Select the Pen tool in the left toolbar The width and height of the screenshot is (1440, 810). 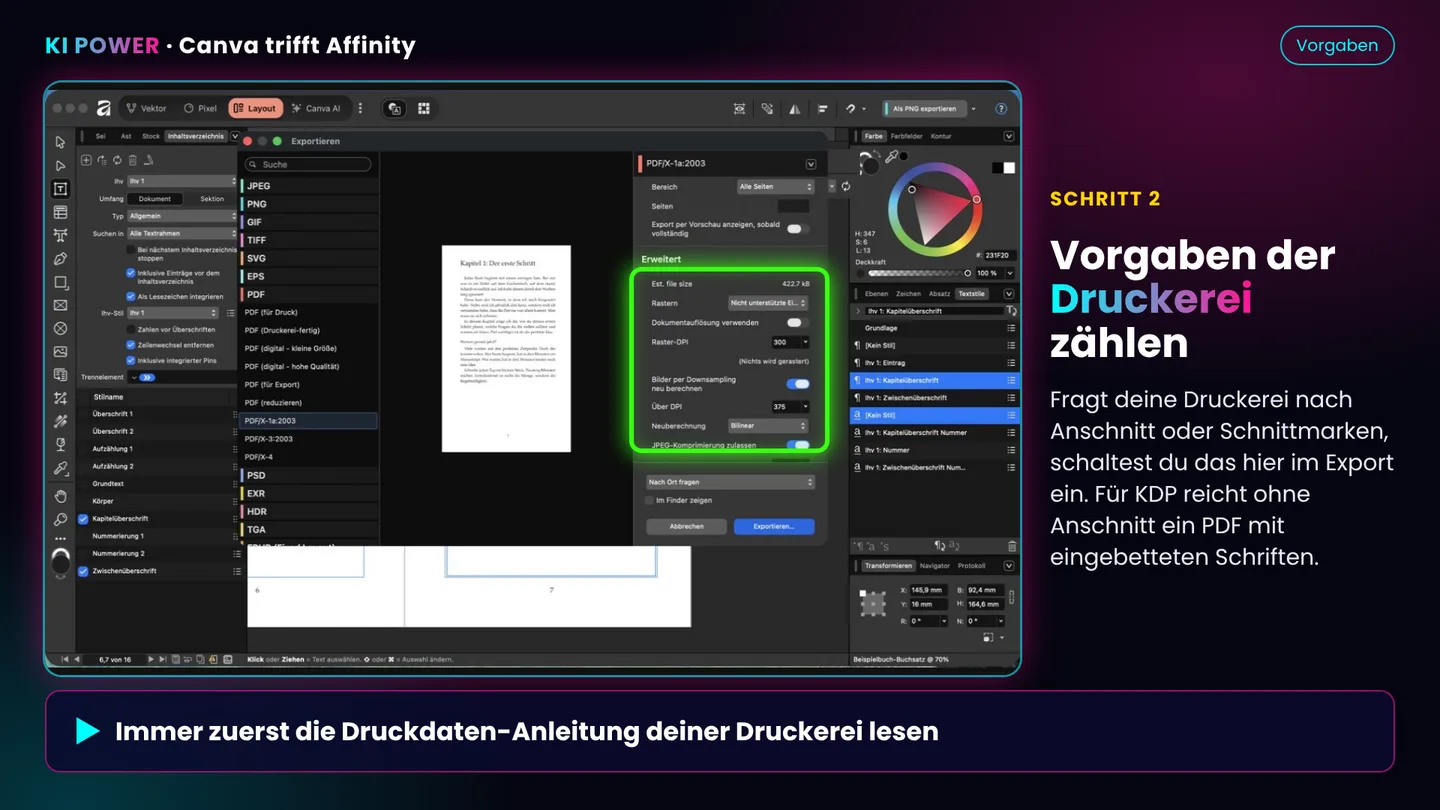pyautogui.click(x=61, y=259)
